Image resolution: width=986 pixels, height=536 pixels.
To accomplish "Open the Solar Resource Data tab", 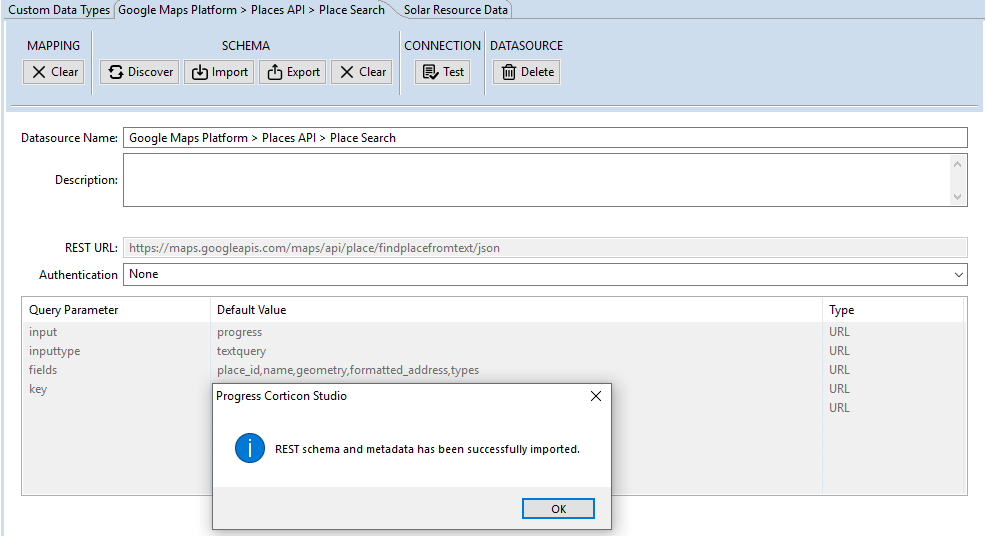I will click(x=455, y=10).
